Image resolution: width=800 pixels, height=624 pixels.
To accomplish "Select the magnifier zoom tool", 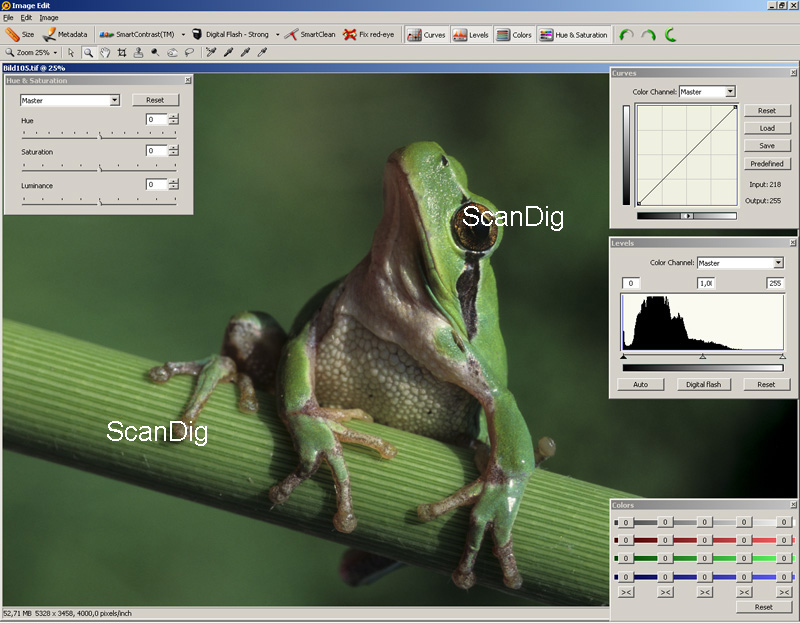I will click(x=88, y=53).
